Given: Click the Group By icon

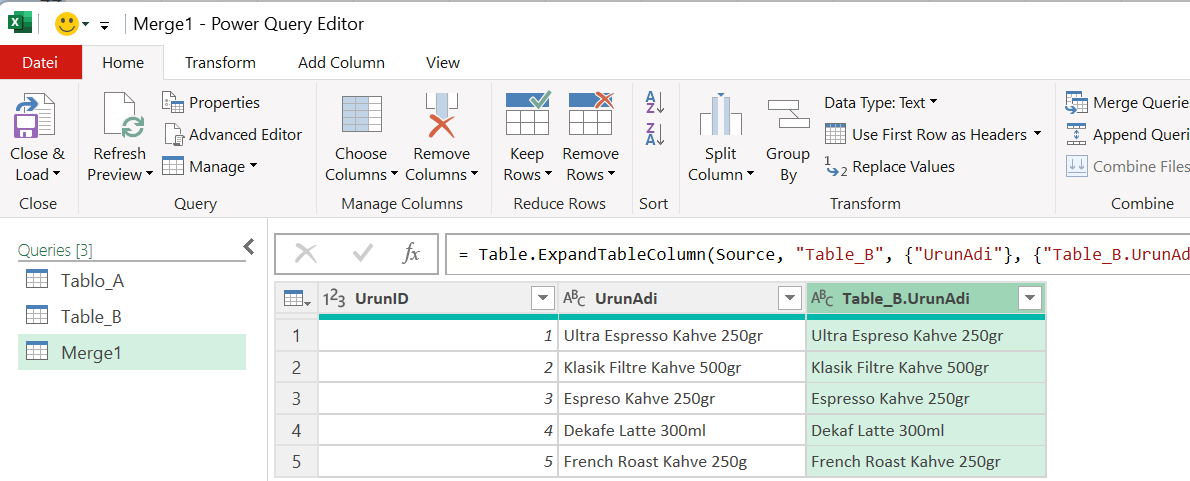Looking at the screenshot, I should (788, 116).
